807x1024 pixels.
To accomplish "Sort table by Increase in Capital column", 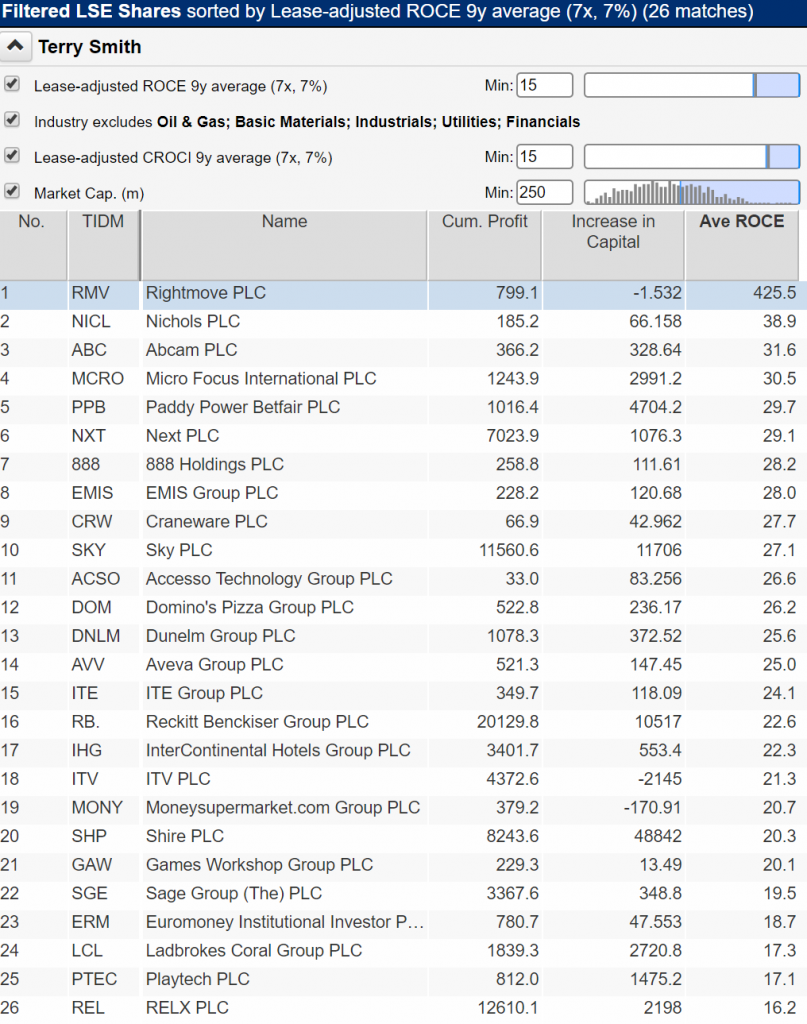I will [613, 246].
